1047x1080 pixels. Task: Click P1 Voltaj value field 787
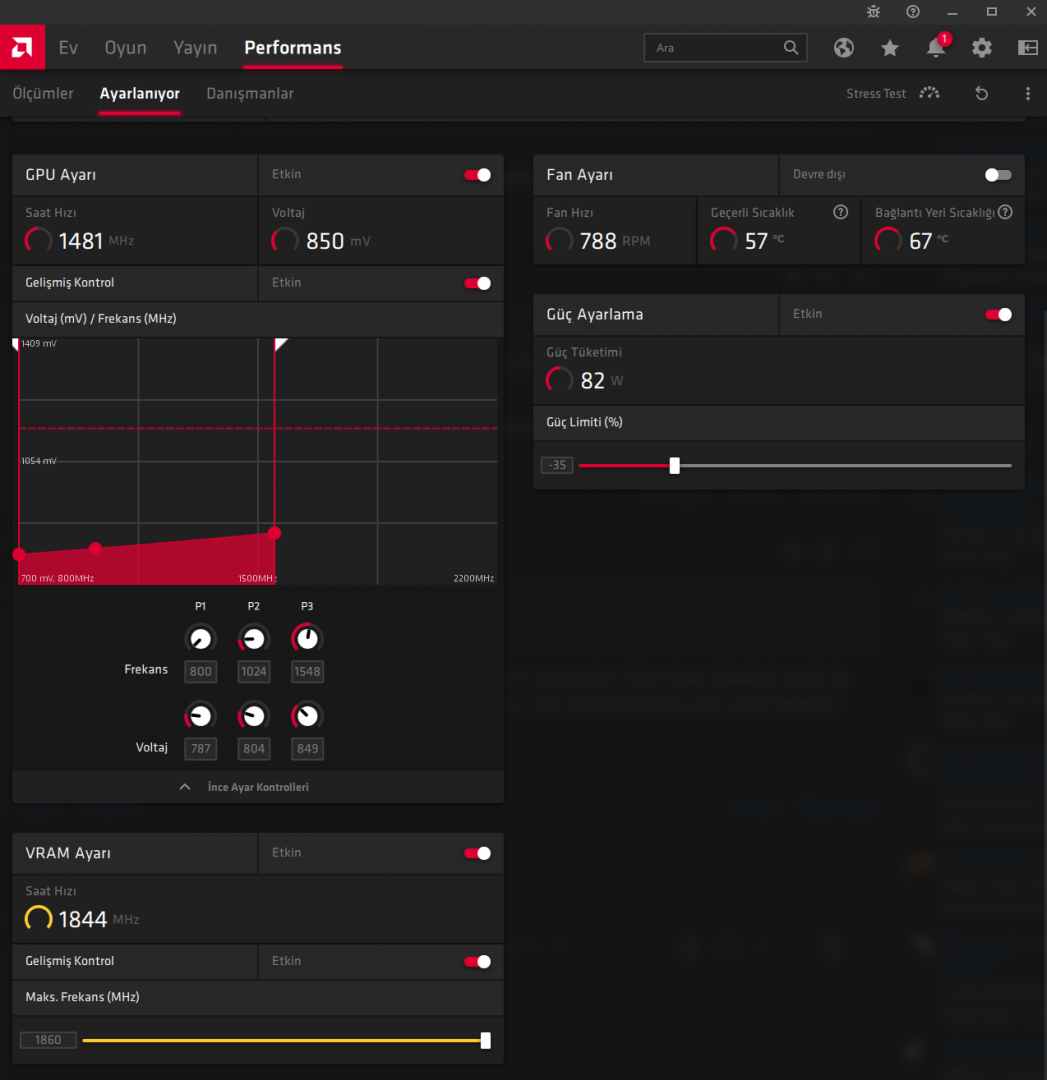pyautogui.click(x=200, y=749)
